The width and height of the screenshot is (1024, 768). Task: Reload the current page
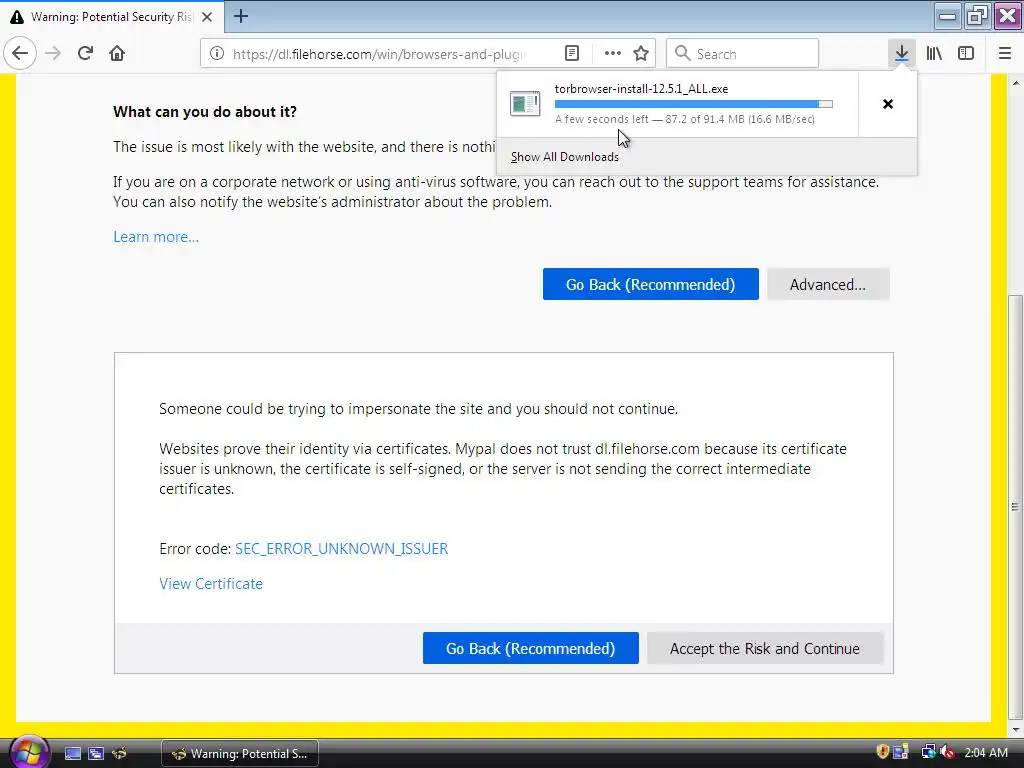pyautogui.click(x=85, y=53)
